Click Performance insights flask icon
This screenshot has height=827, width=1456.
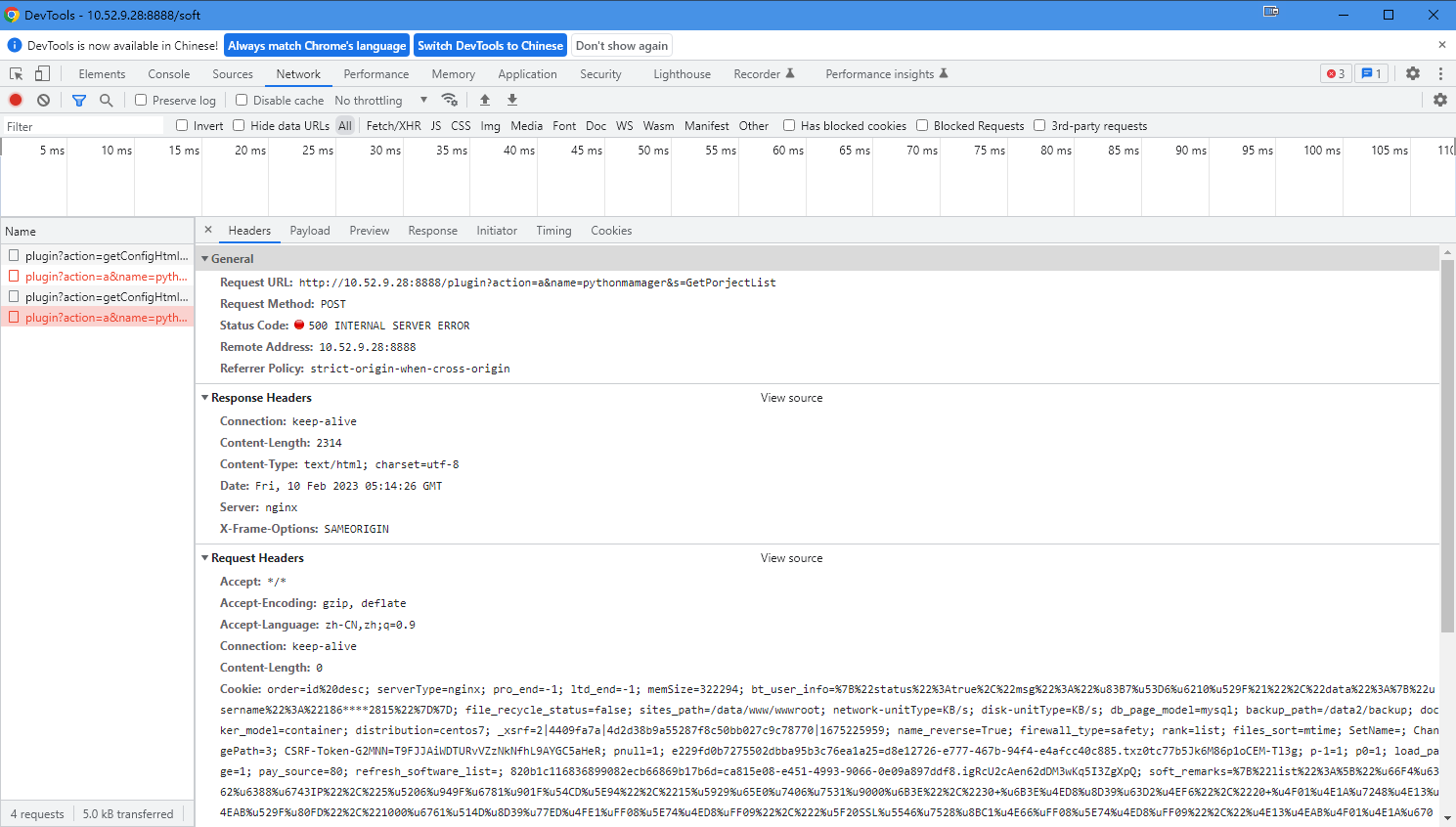(944, 73)
